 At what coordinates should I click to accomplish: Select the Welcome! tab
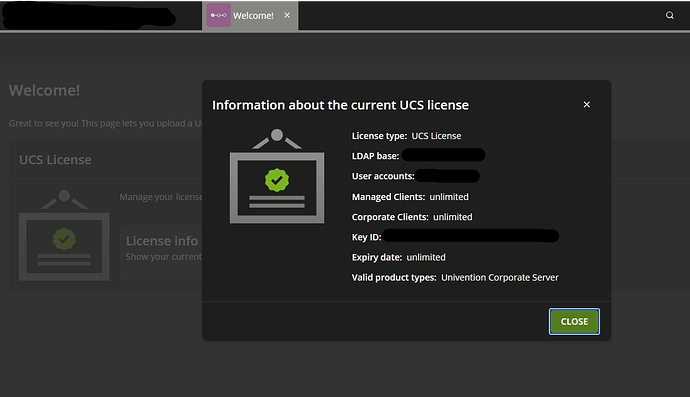250,15
